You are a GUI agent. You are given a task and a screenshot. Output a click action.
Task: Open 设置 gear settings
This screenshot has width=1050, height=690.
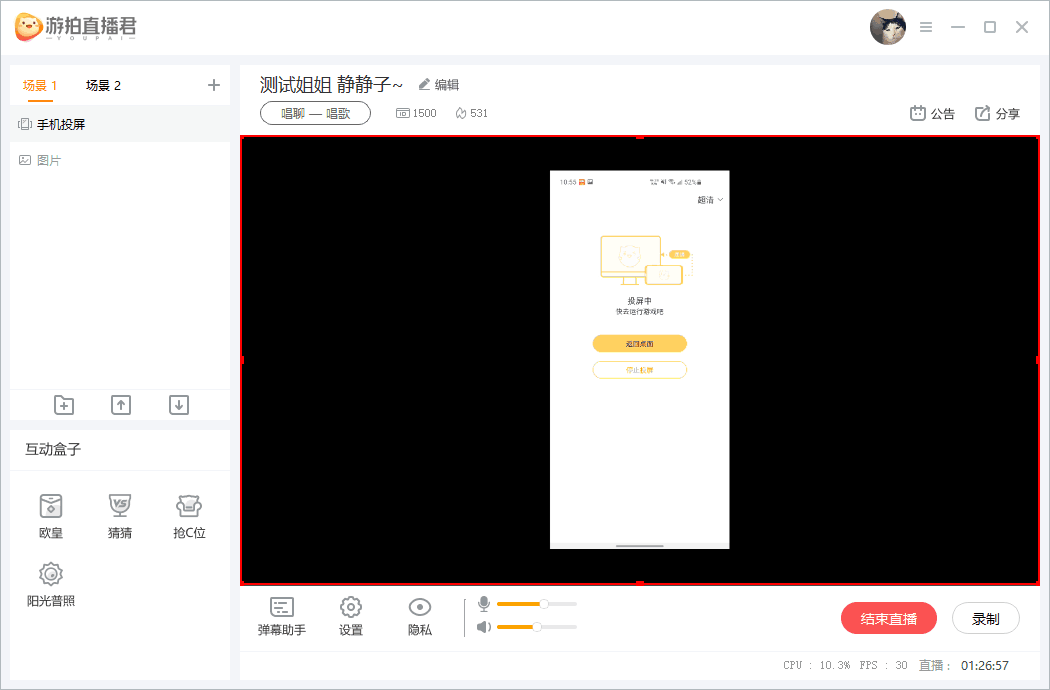(351, 616)
